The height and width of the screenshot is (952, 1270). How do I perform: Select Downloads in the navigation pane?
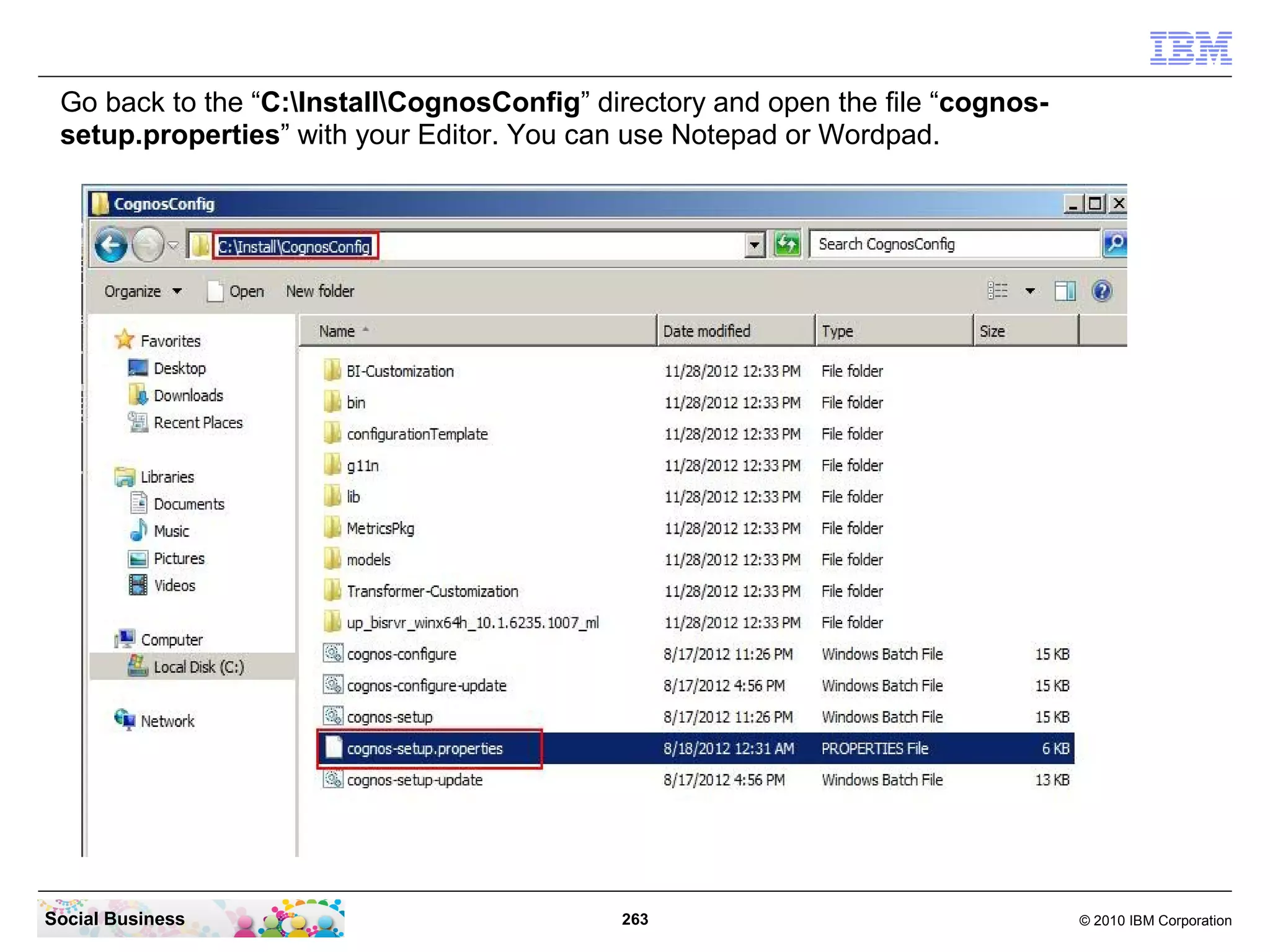pyautogui.click(x=189, y=395)
